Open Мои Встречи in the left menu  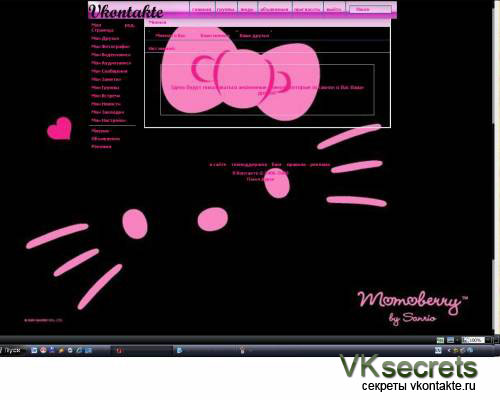(x=106, y=96)
